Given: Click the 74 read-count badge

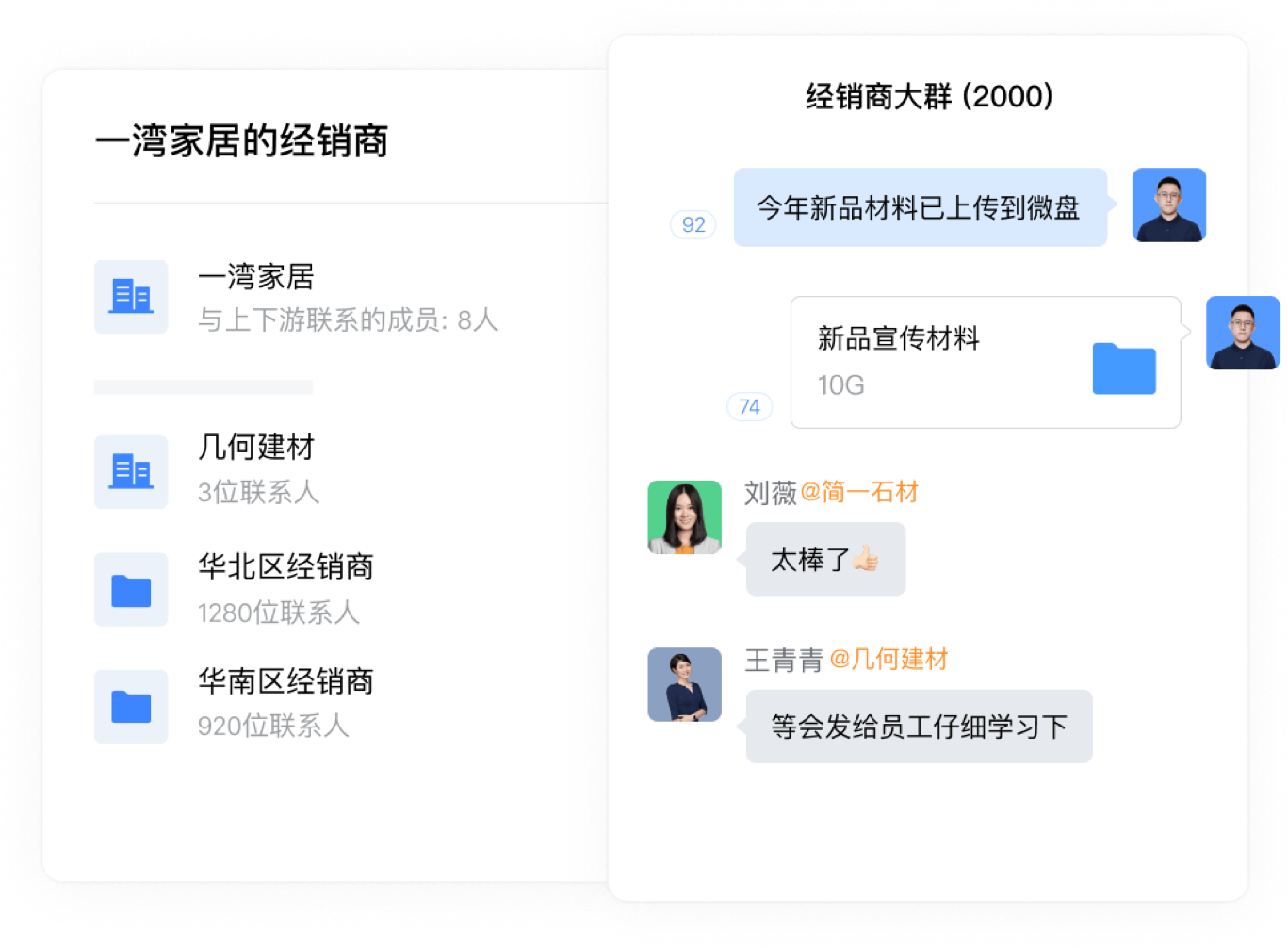Looking at the screenshot, I should point(750,406).
